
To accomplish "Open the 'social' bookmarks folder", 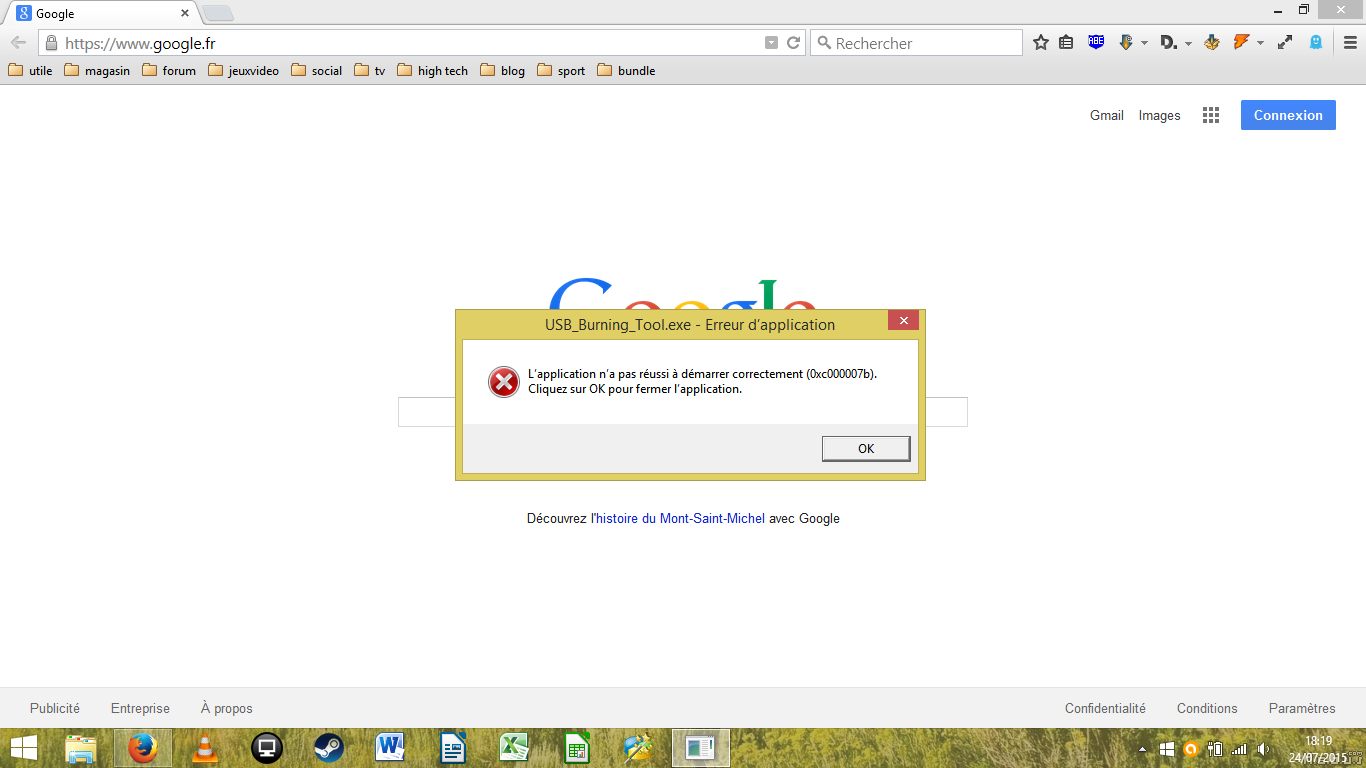I will [x=316, y=71].
